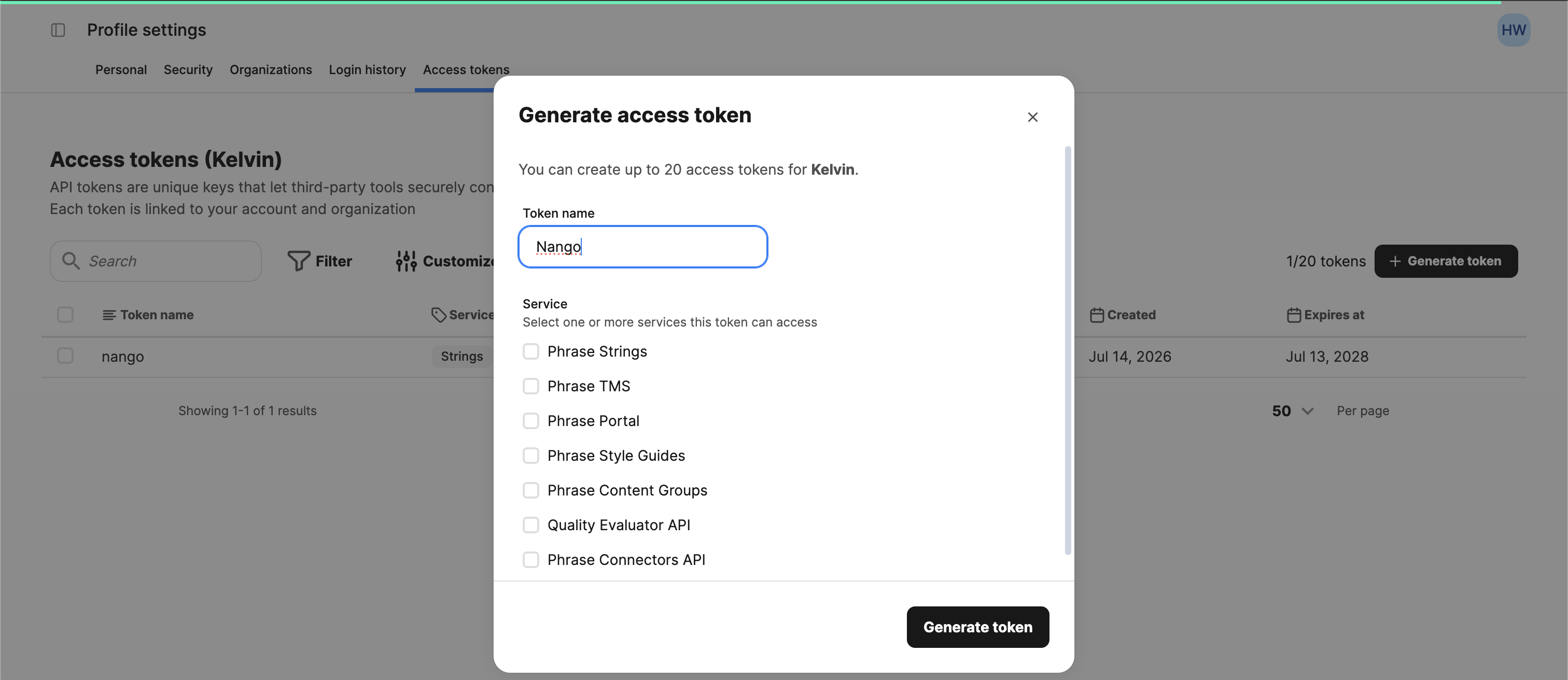This screenshot has height=680, width=1568.
Task: Open the Filter funnel icon
Action: tap(298, 261)
